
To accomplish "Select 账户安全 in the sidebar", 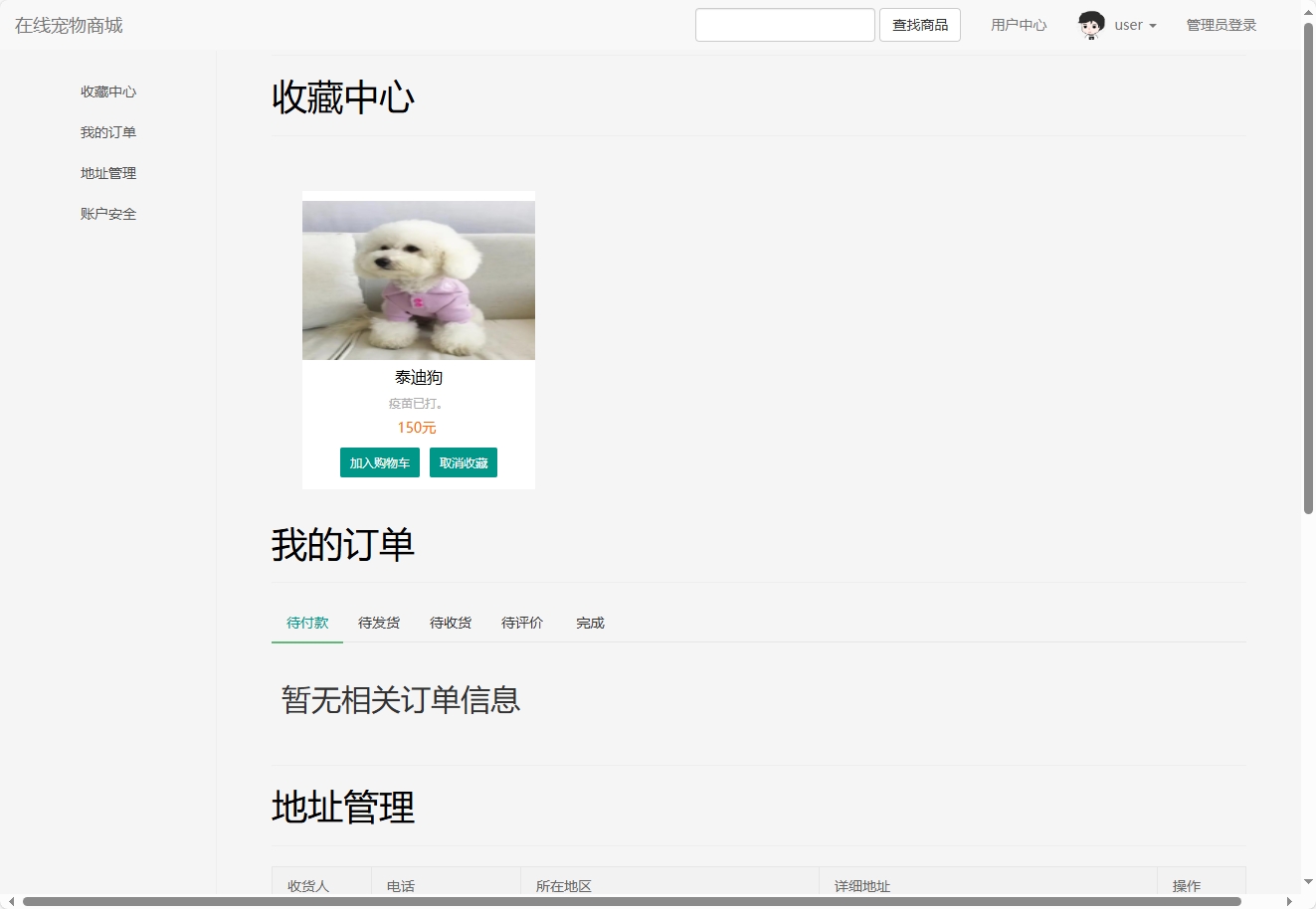I will click(x=108, y=214).
